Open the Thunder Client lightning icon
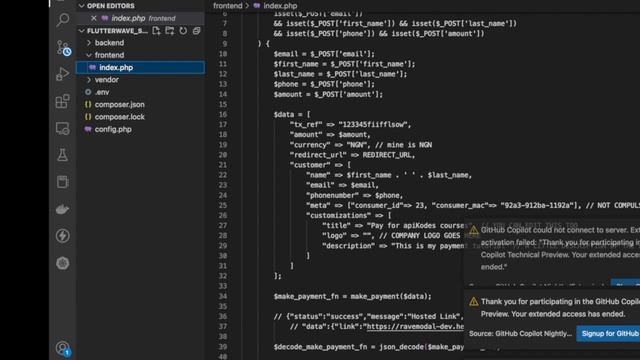The height and width of the screenshot is (360, 640). [62, 236]
